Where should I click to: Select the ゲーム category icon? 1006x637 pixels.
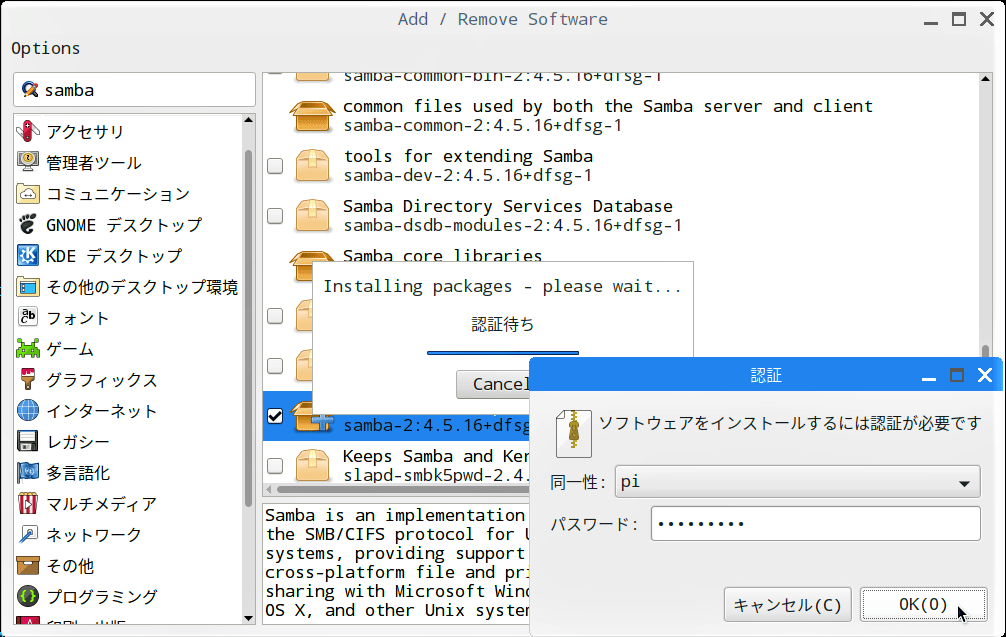(28, 348)
